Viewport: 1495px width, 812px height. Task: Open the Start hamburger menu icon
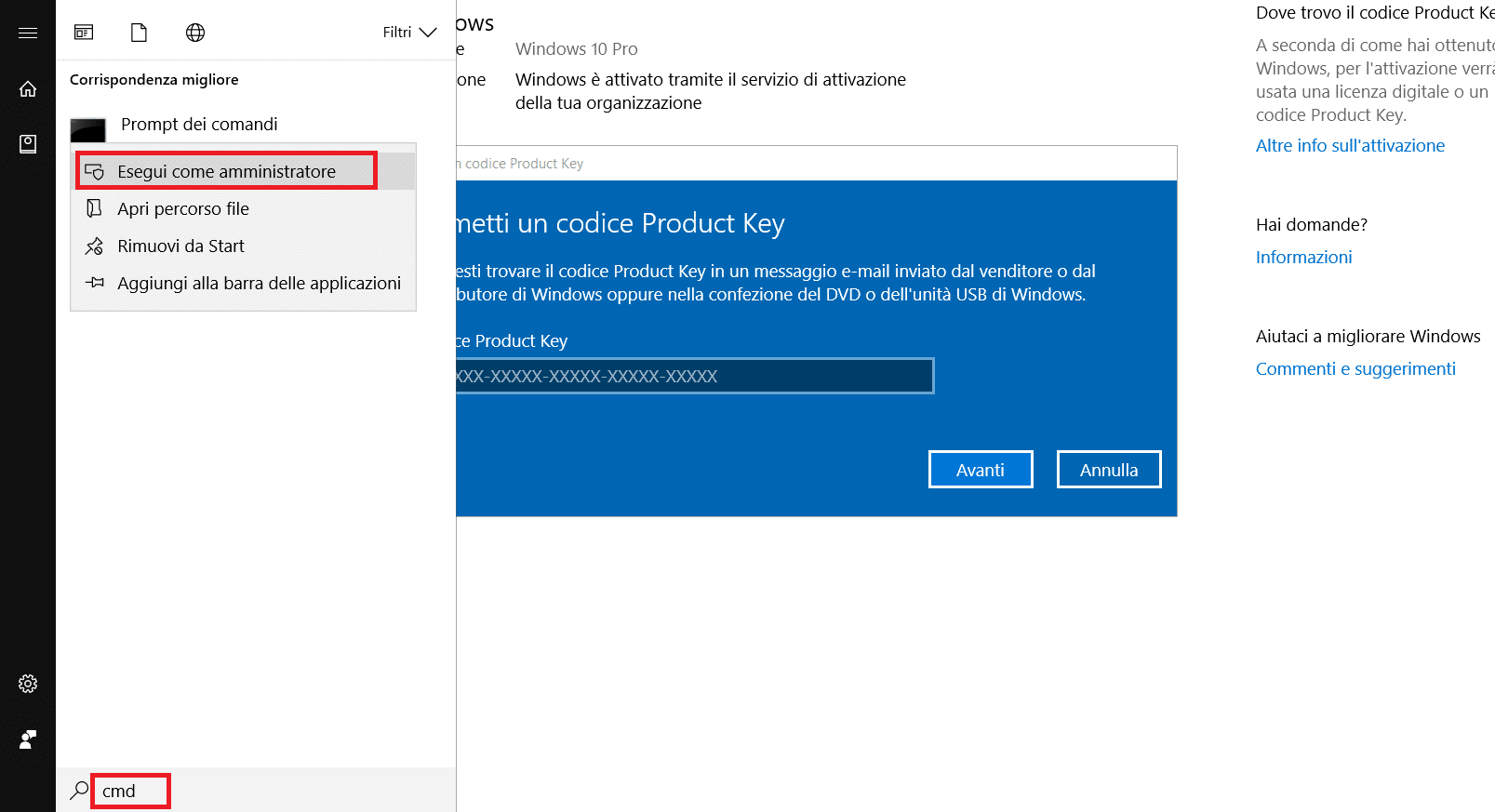[28, 33]
